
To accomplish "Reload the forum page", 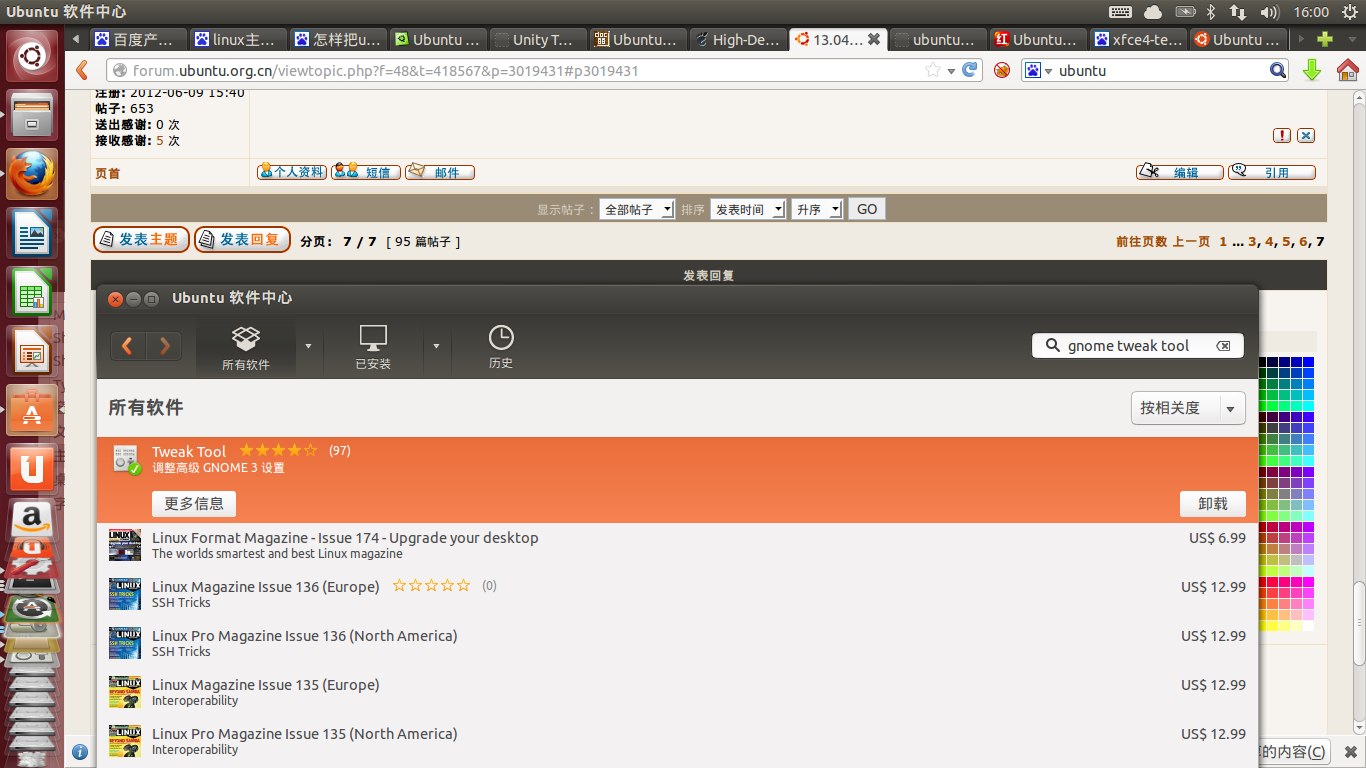I will pos(969,70).
